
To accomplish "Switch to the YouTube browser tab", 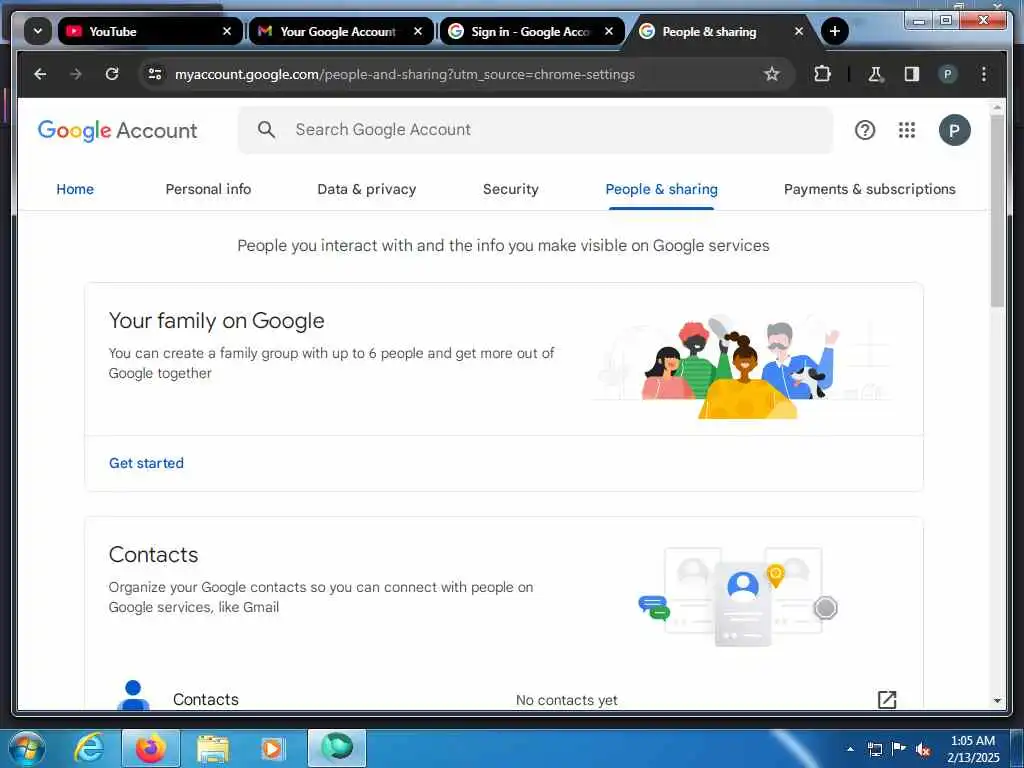I will tap(150, 31).
